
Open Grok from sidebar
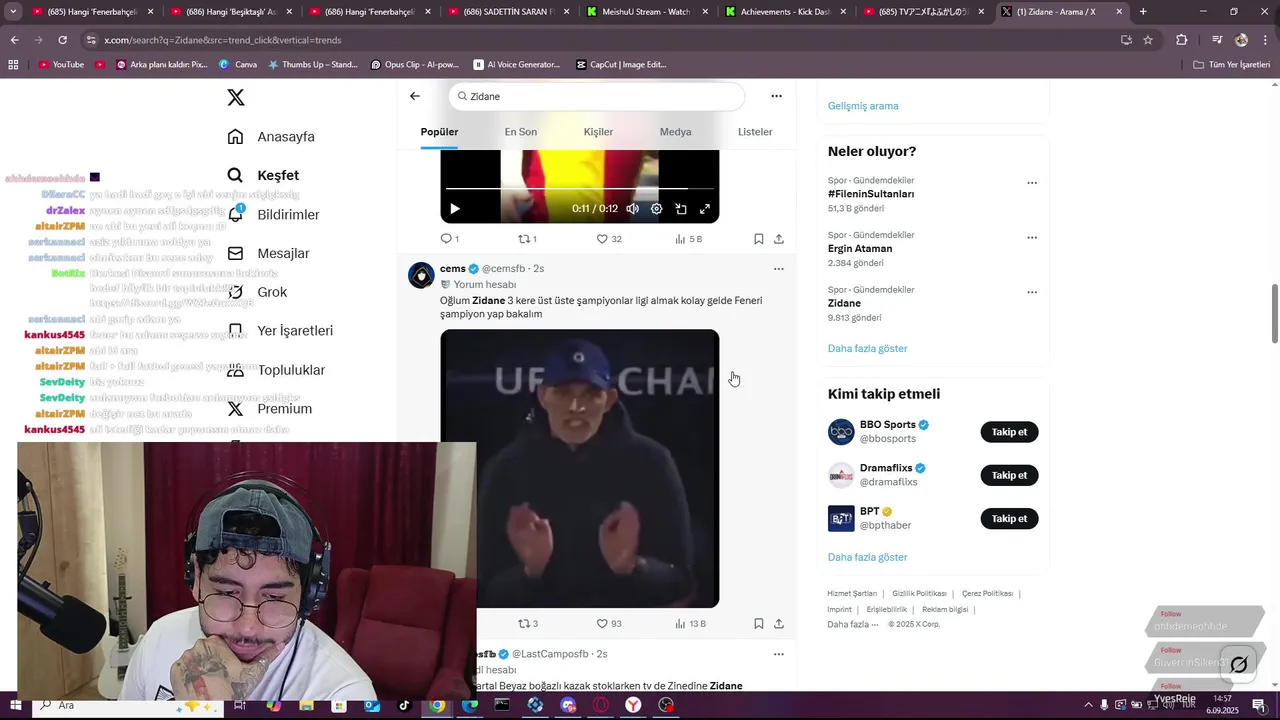click(257, 292)
